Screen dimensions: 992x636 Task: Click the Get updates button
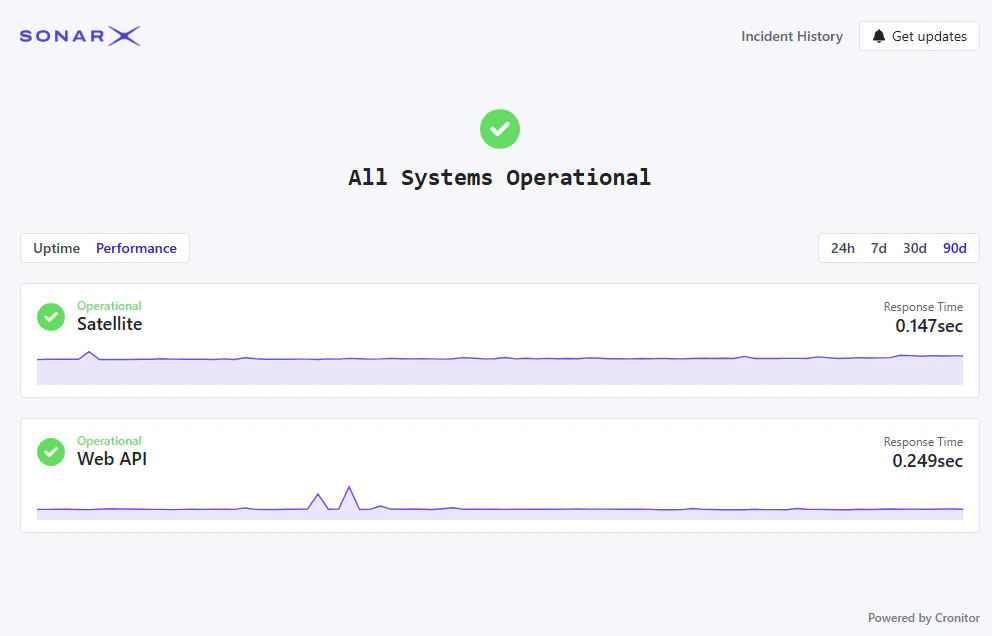point(919,36)
